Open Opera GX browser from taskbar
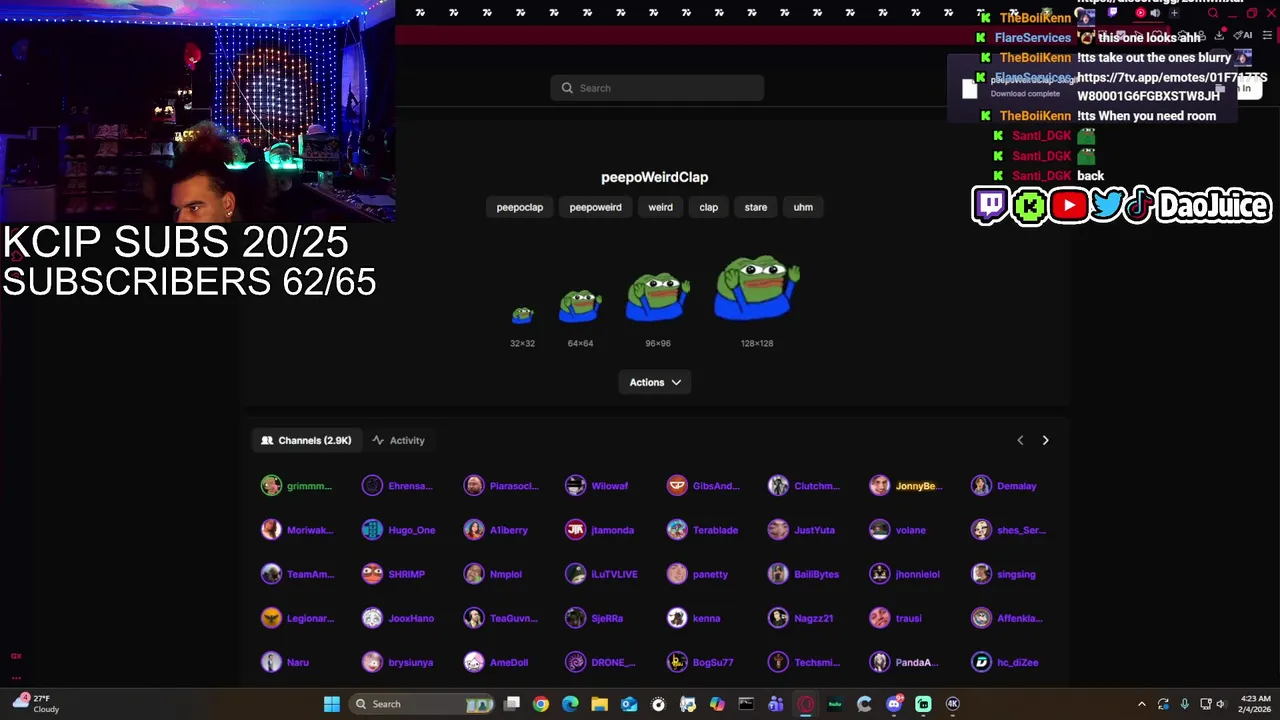 click(x=806, y=704)
